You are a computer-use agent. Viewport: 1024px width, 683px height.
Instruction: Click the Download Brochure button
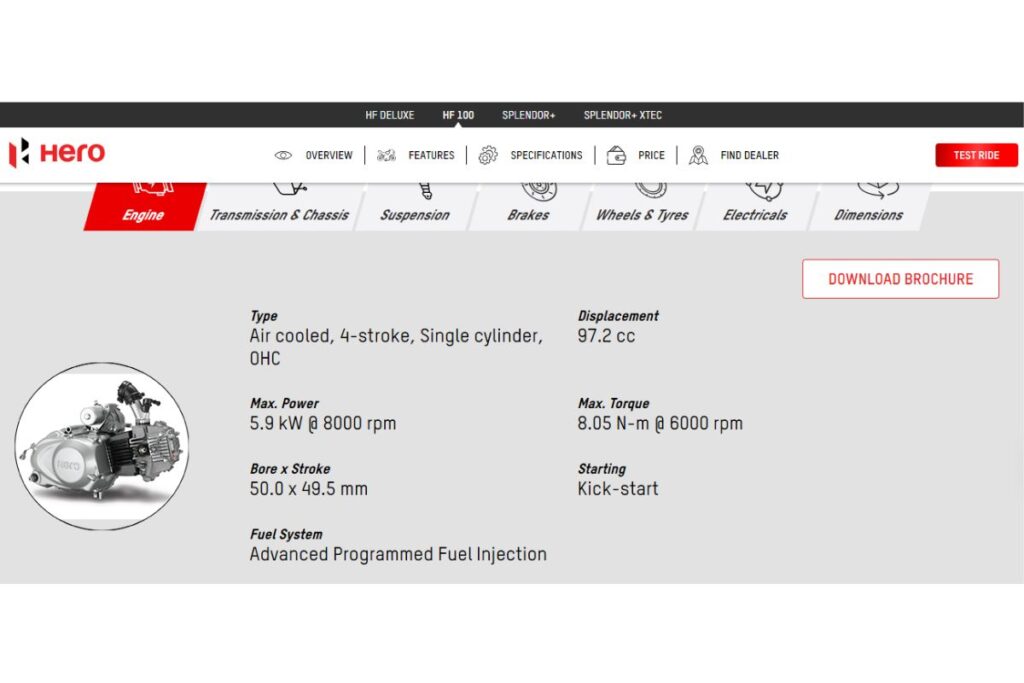click(901, 279)
